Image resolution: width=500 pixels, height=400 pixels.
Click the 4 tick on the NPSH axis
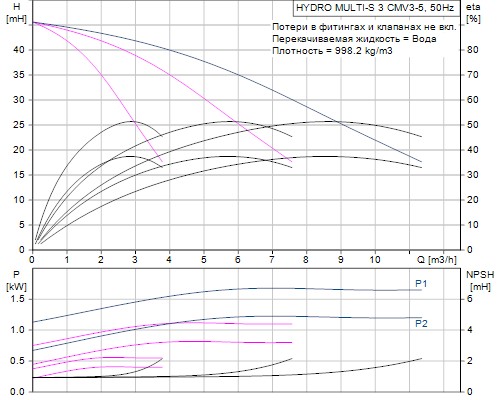(470, 330)
